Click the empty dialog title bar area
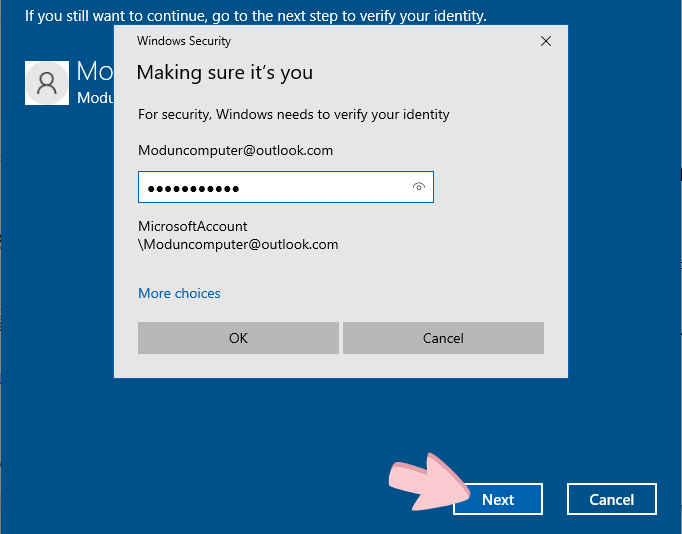The height and width of the screenshot is (534, 682). [380, 41]
